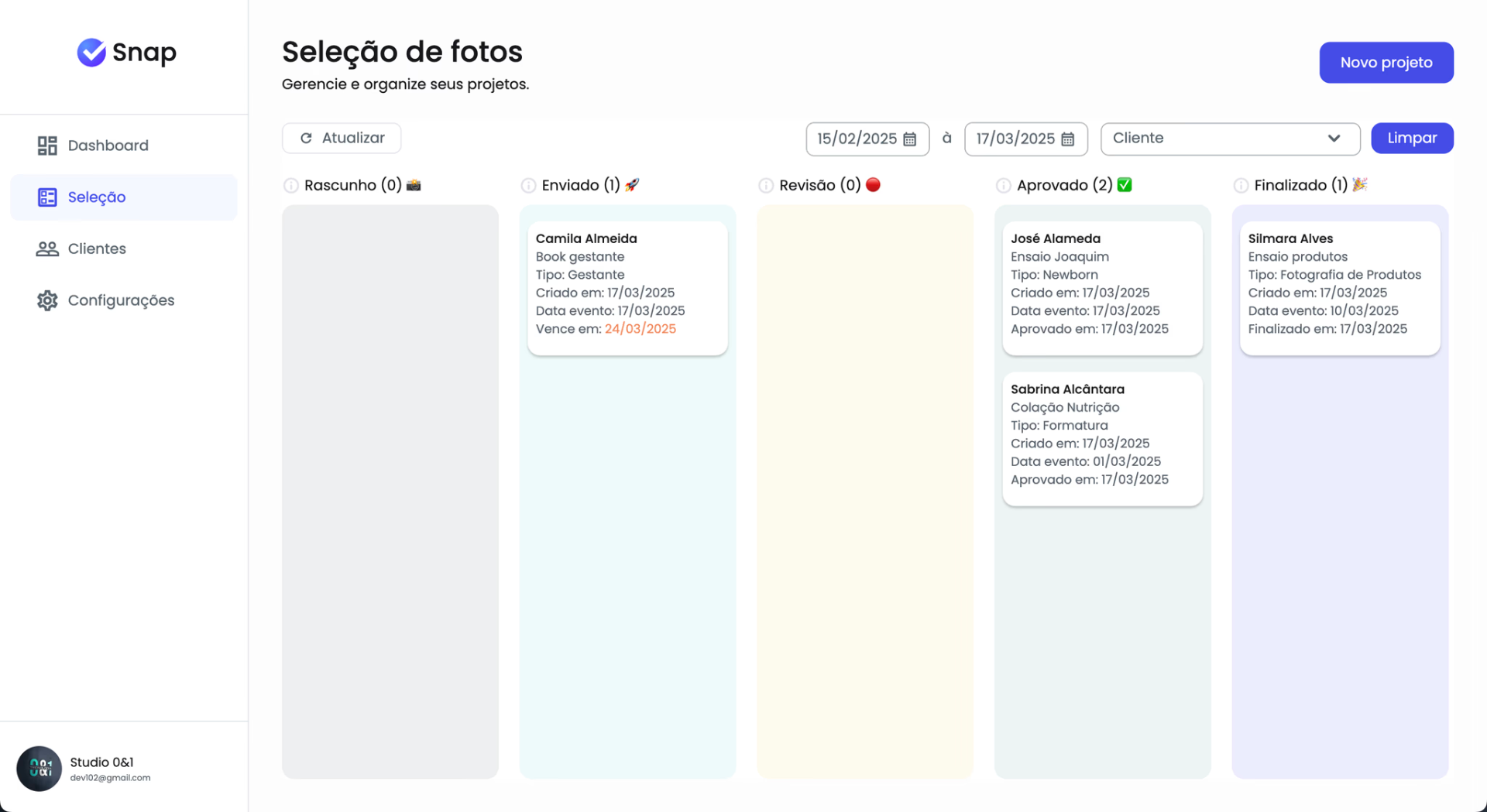Image resolution: width=1487 pixels, height=812 pixels.
Task: Click the info icon beside Finalizado
Action: tap(1241, 186)
